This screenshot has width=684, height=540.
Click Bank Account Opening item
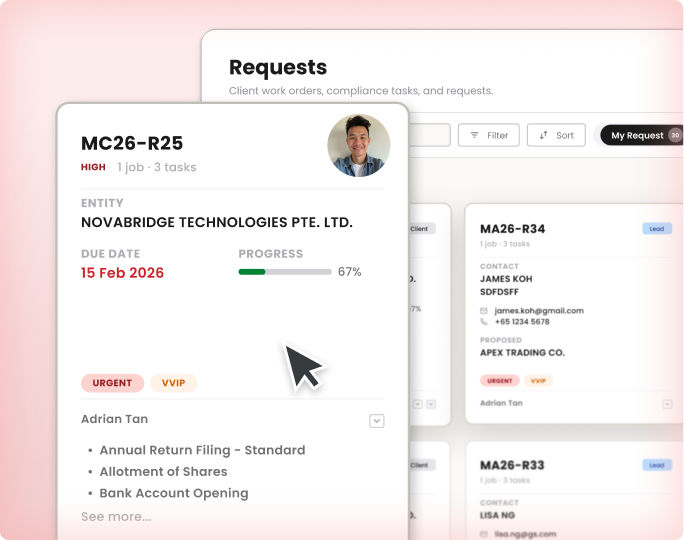pyautogui.click(x=174, y=493)
